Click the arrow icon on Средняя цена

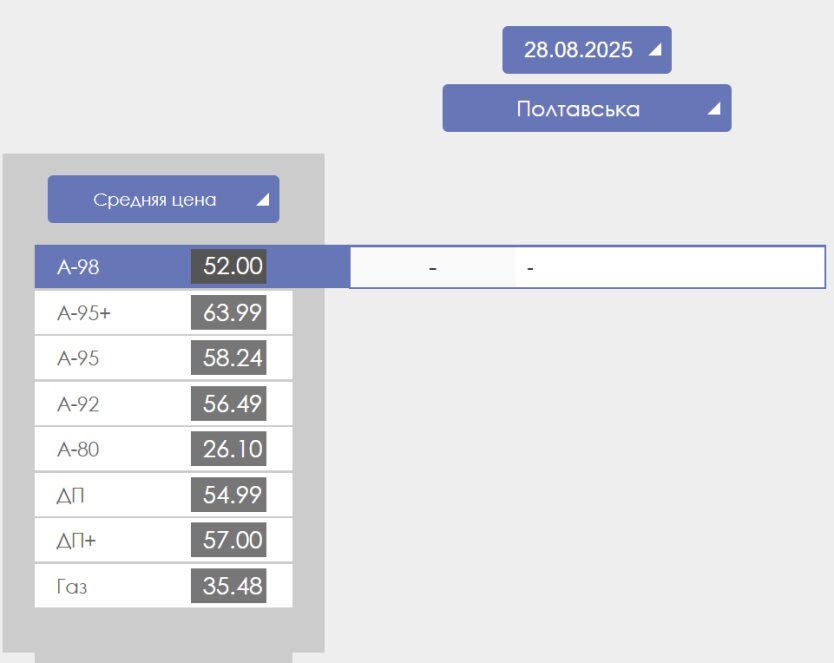pyautogui.click(x=262, y=200)
